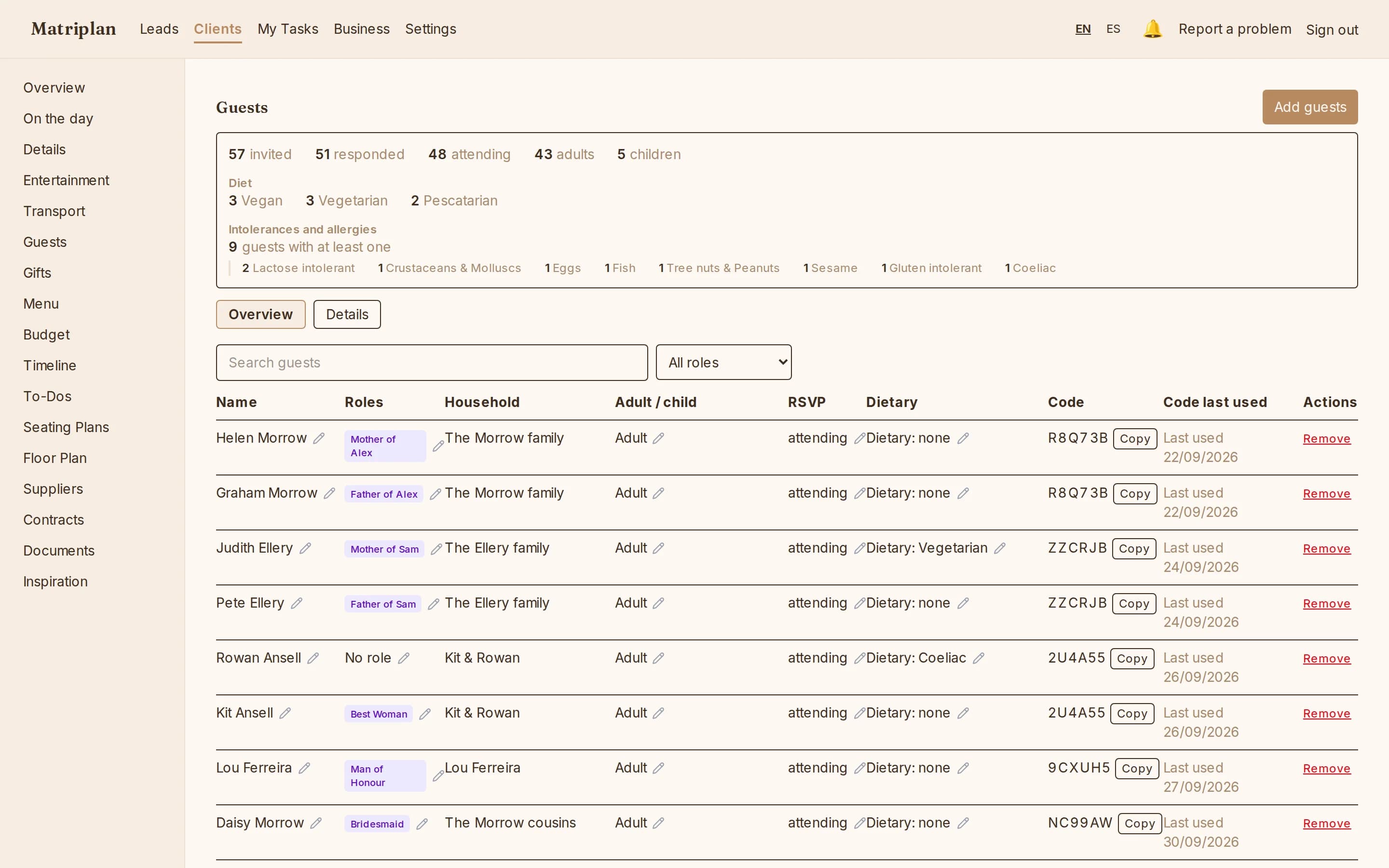This screenshot has height=868, width=1389.
Task: Edit Kit Ansell's Best Woman role pencil
Action: (425, 714)
